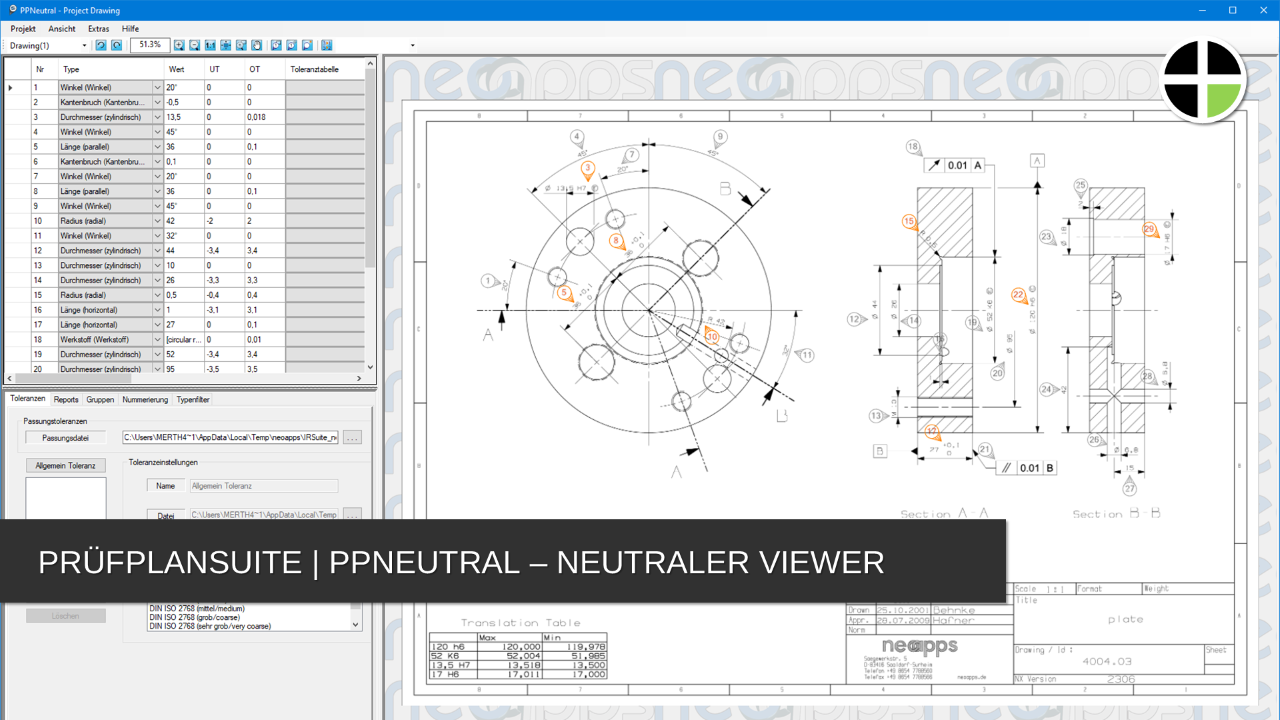The height and width of the screenshot is (720, 1280).
Task: Select DIN ISO 2768 (mittel/medium) entry
Action: coord(197,608)
